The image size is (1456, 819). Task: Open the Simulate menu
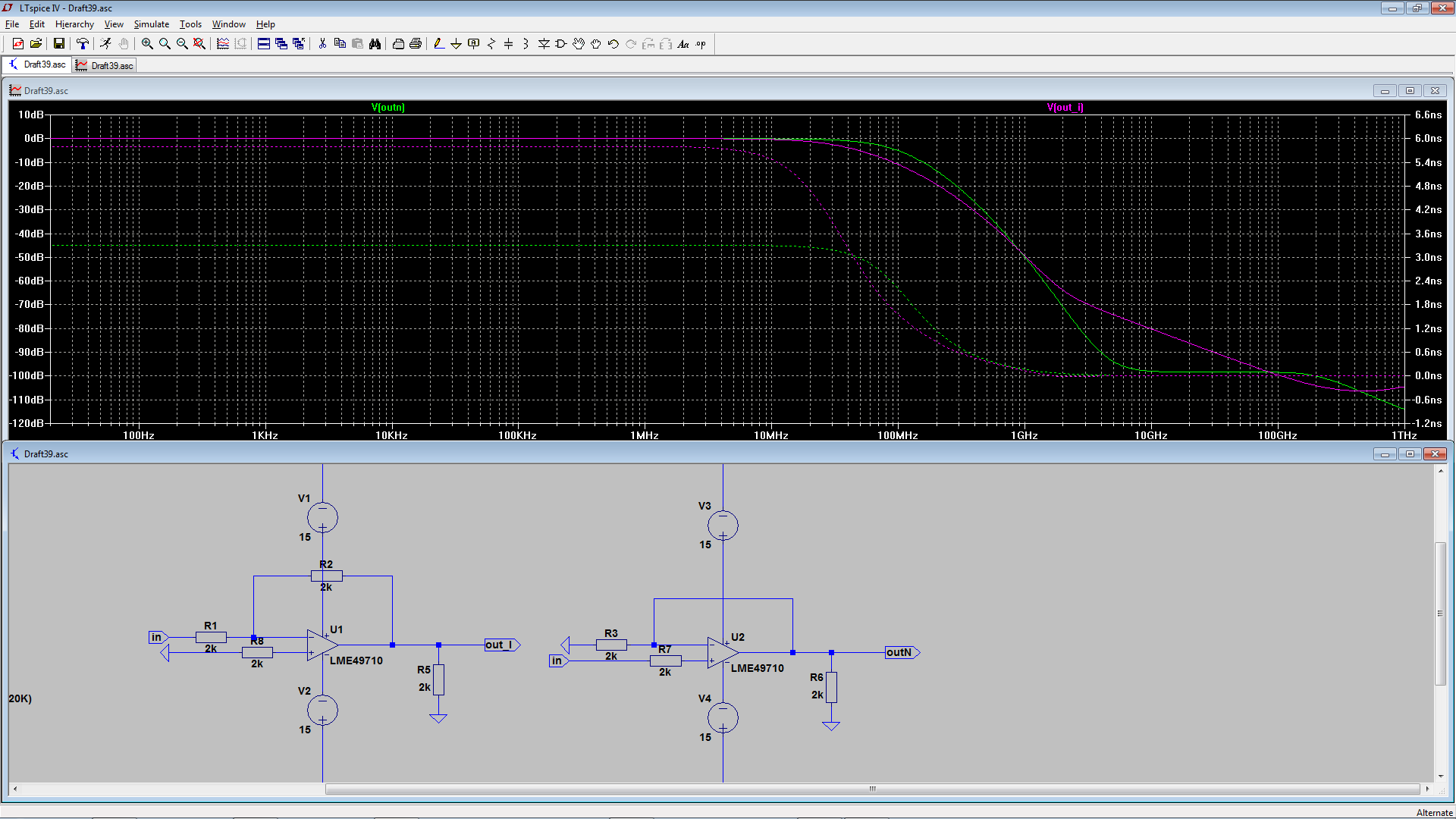(x=151, y=24)
